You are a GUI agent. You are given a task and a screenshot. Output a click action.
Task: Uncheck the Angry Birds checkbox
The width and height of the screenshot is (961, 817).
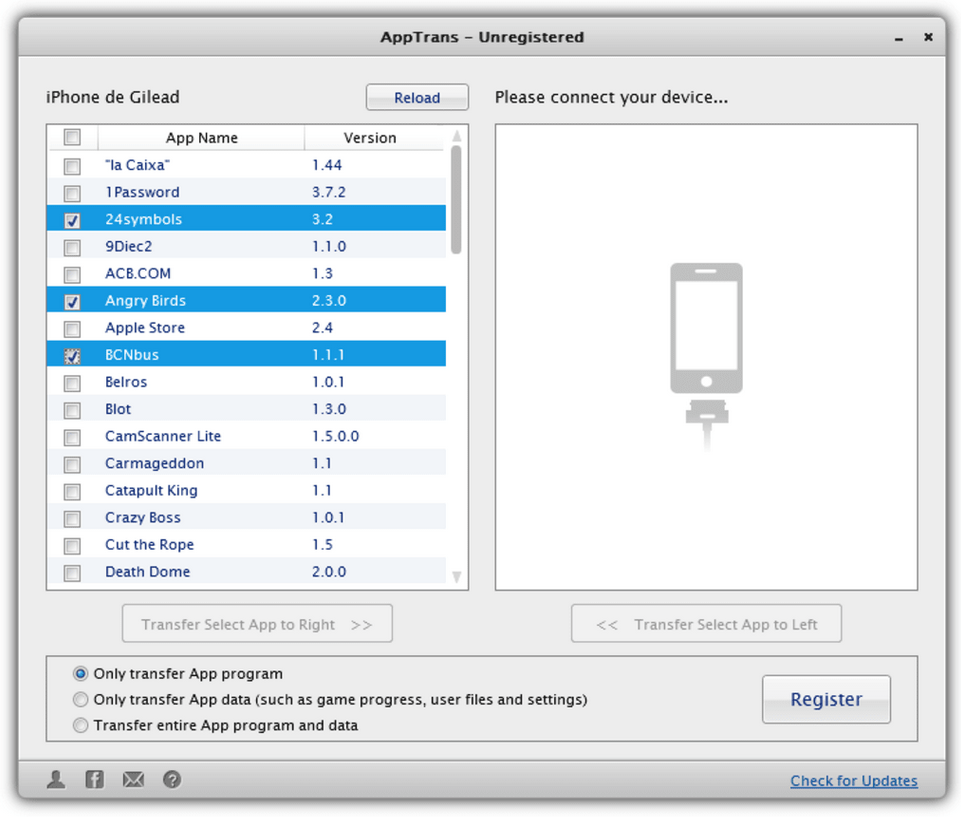[x=72, y=302]
